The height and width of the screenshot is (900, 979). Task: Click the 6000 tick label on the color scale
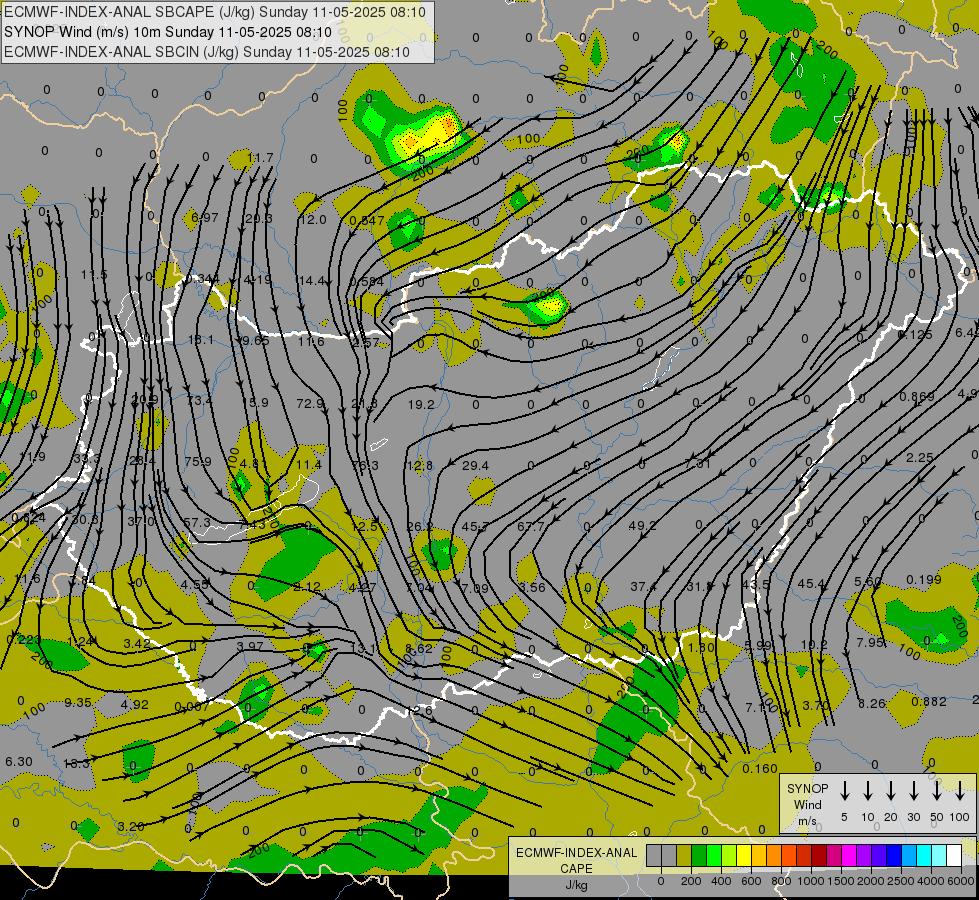[962, 881]
